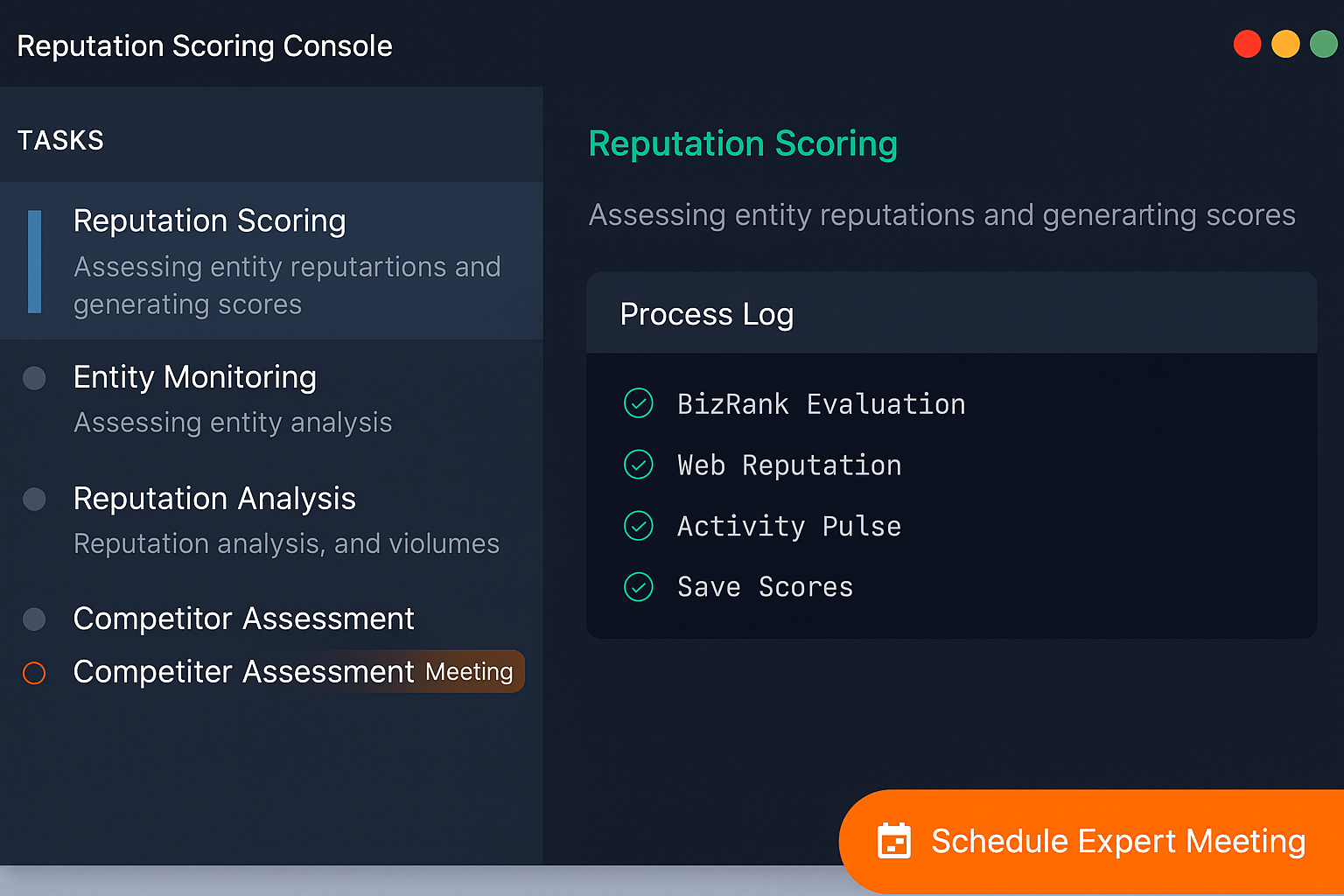Click the Web Reputation log entry
The image size is (1344, 896).
tap(788, 465)
